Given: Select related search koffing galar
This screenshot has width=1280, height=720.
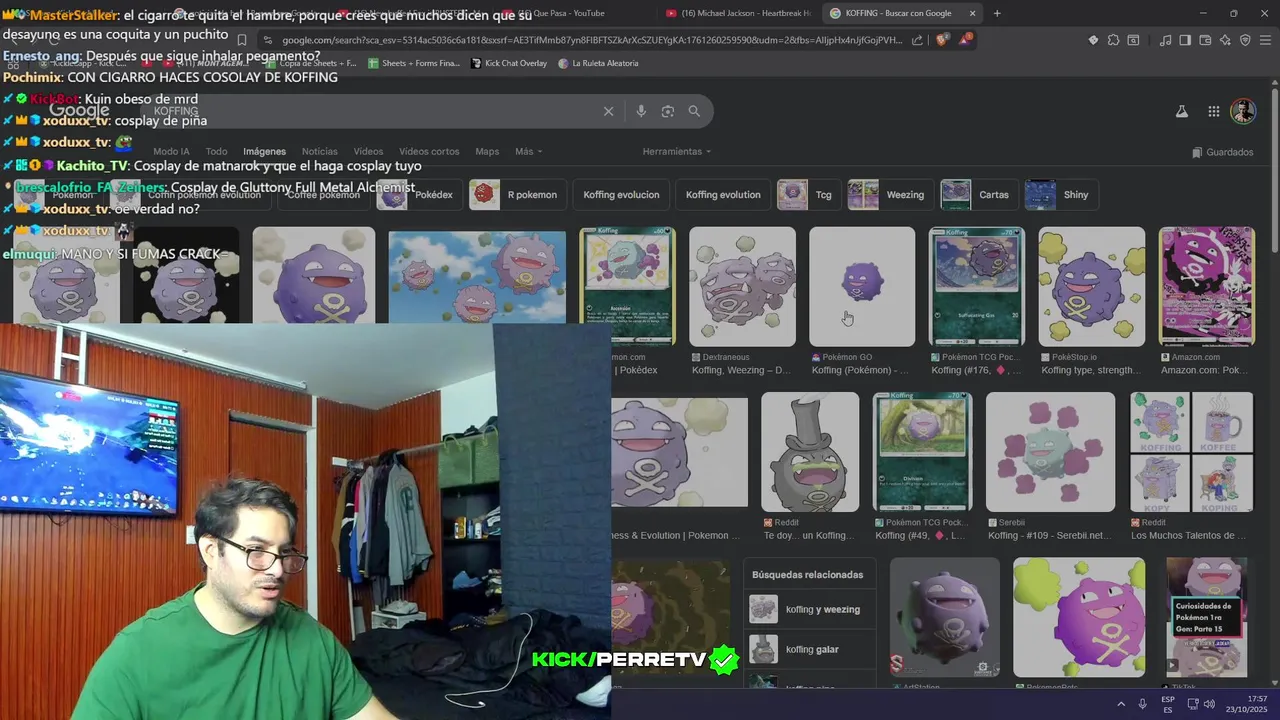Looking at the screenshot, I should 811,649.
